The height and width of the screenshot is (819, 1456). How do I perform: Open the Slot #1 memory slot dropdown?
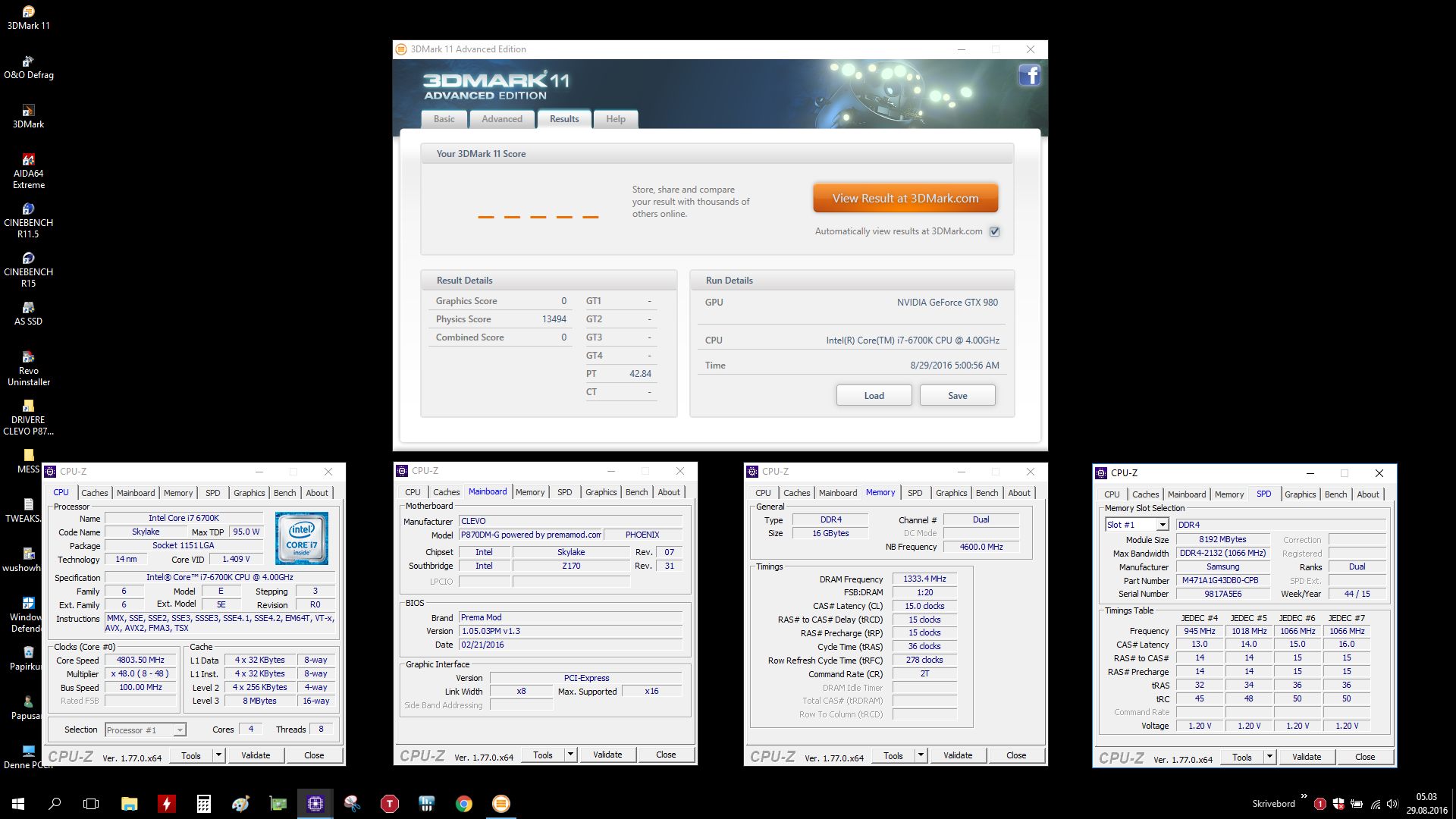[1137, 525]
